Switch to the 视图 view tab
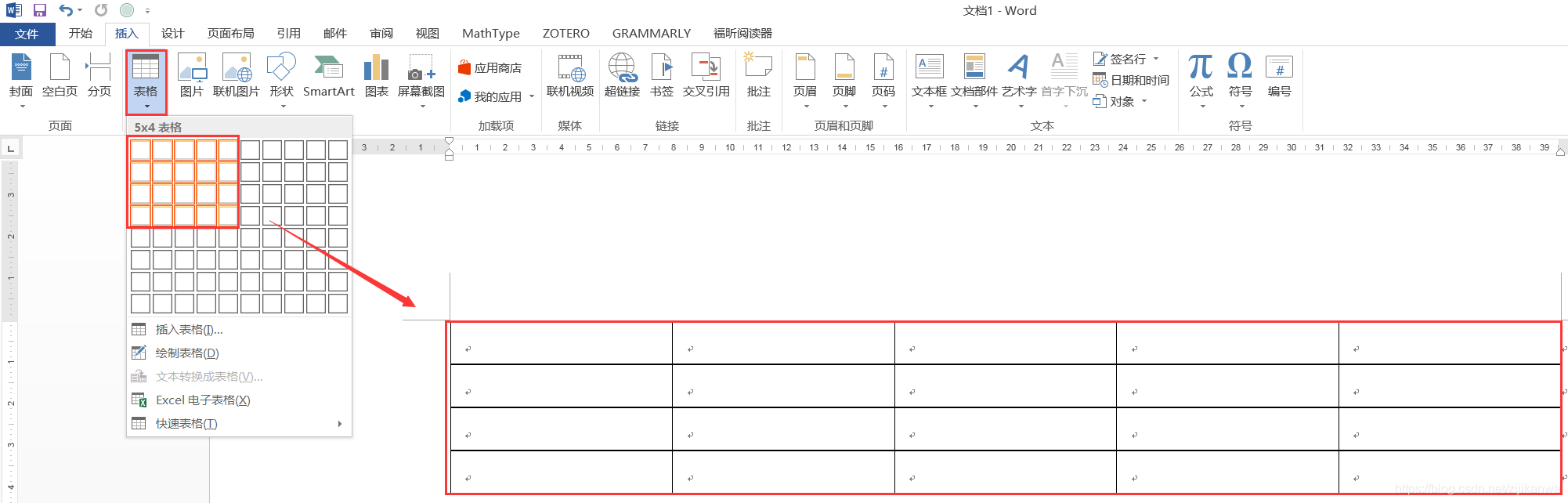Image resolution: width=1568 pixels, height=503 pixels. pyautogui.click(x=428, y=34)
